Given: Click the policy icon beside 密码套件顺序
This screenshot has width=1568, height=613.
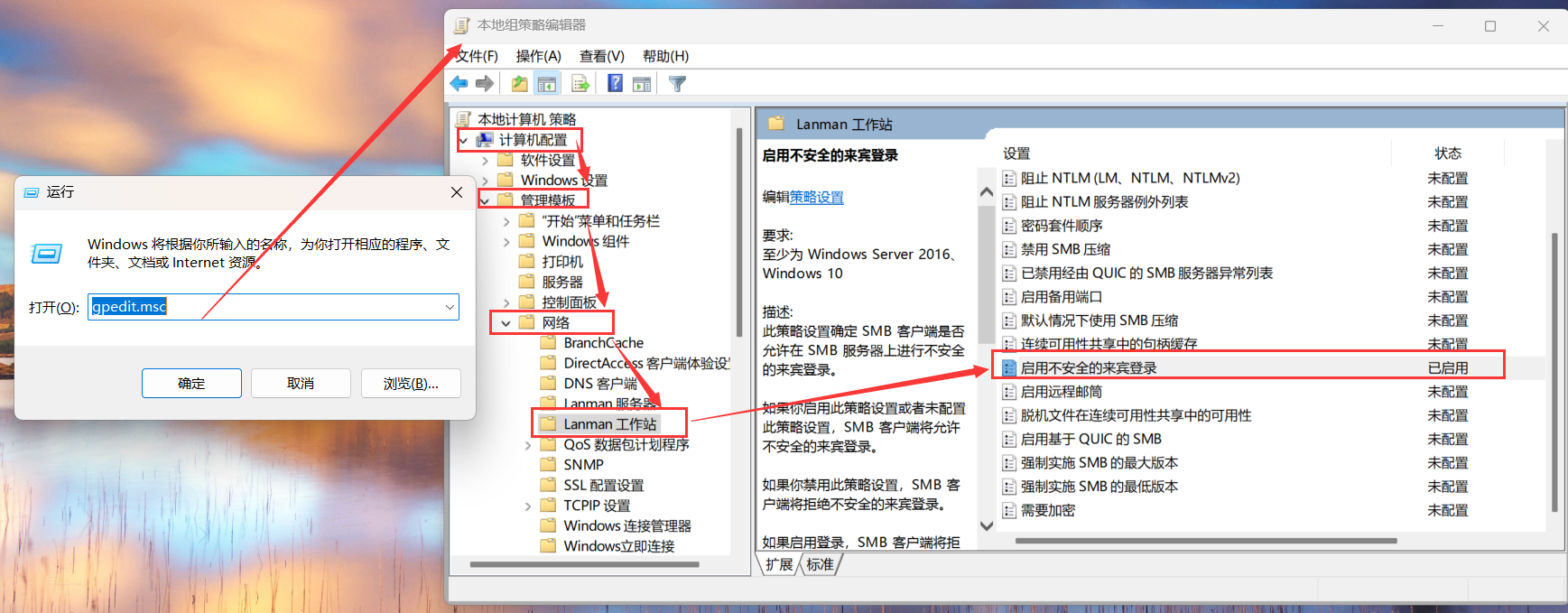Looking at the screenshot, I should click(x=1009, y=226).
